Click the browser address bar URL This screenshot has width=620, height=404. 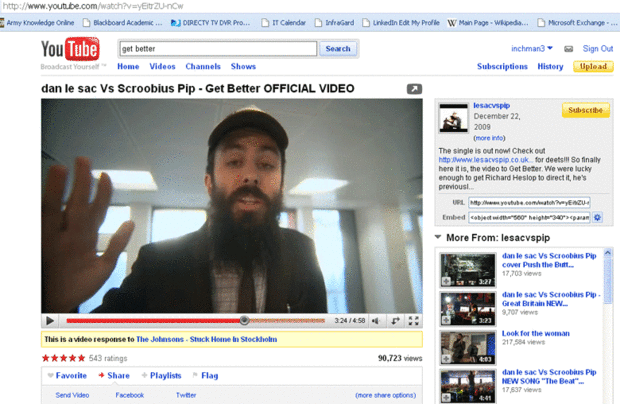93,6
